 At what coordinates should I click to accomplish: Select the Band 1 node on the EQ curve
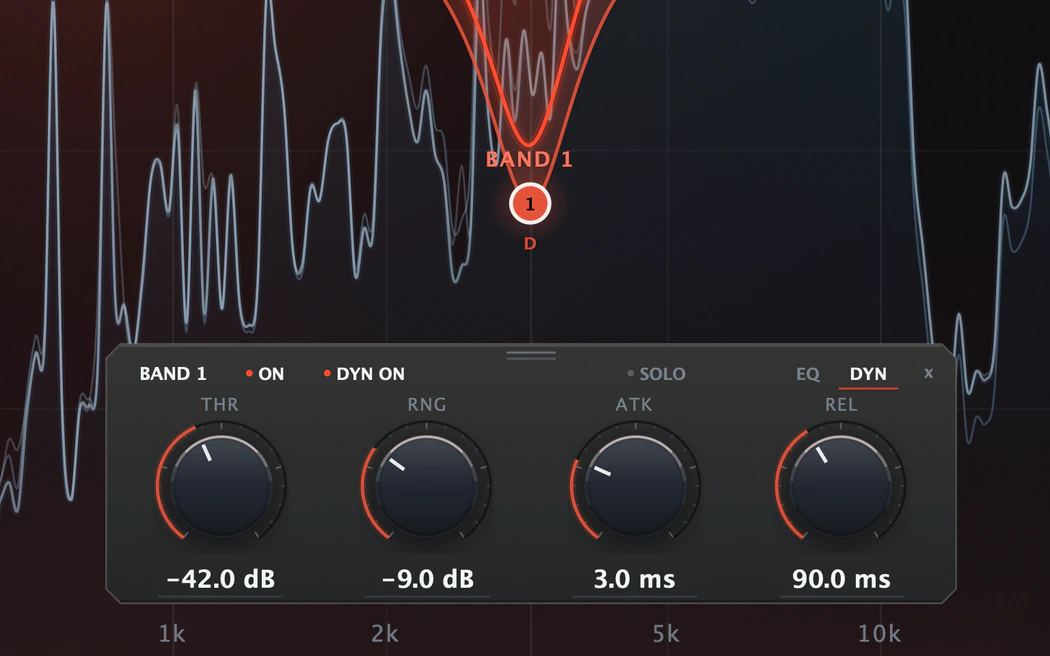530,203
